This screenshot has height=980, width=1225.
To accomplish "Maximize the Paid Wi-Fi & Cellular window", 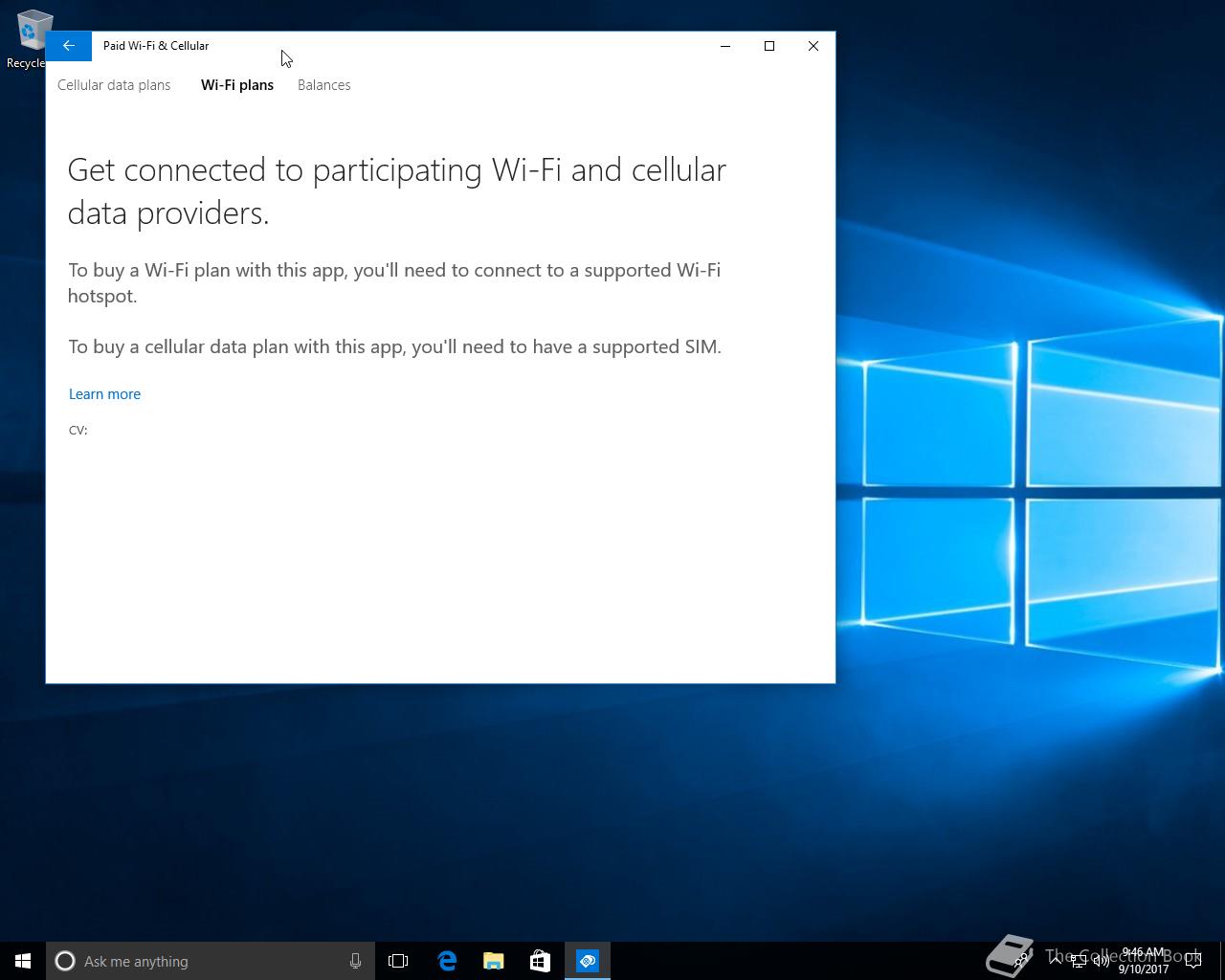I will (x=769, y=46).
